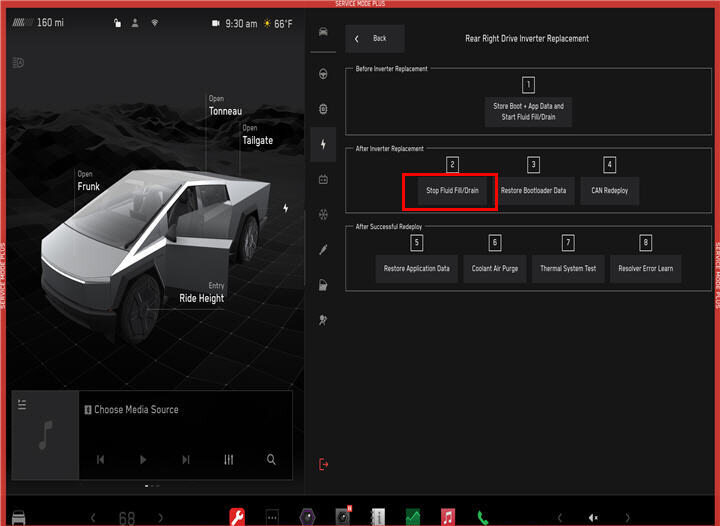Play the media

click(x=143, y=459)
